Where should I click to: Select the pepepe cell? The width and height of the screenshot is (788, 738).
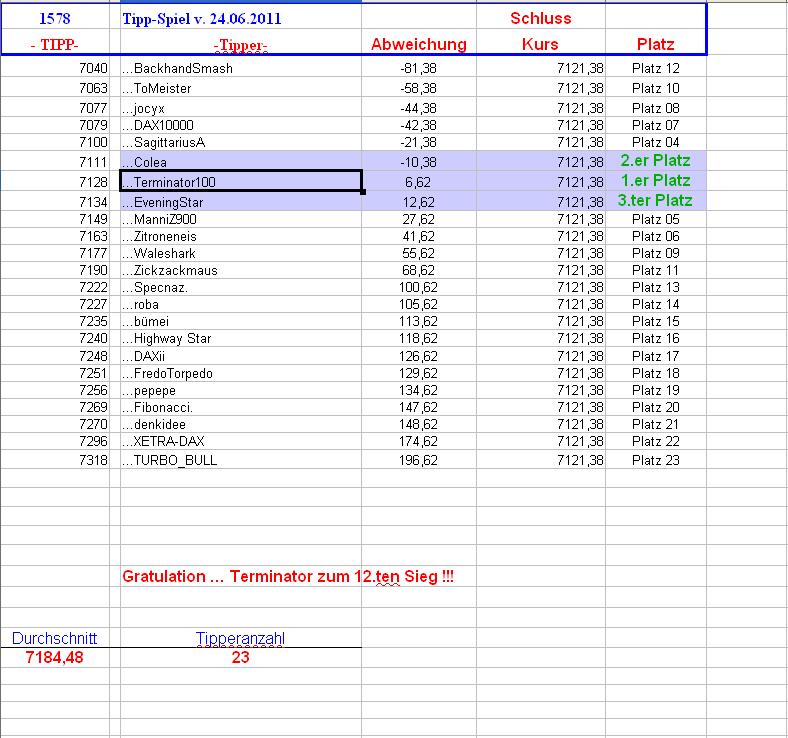click(x=241, y=390)
